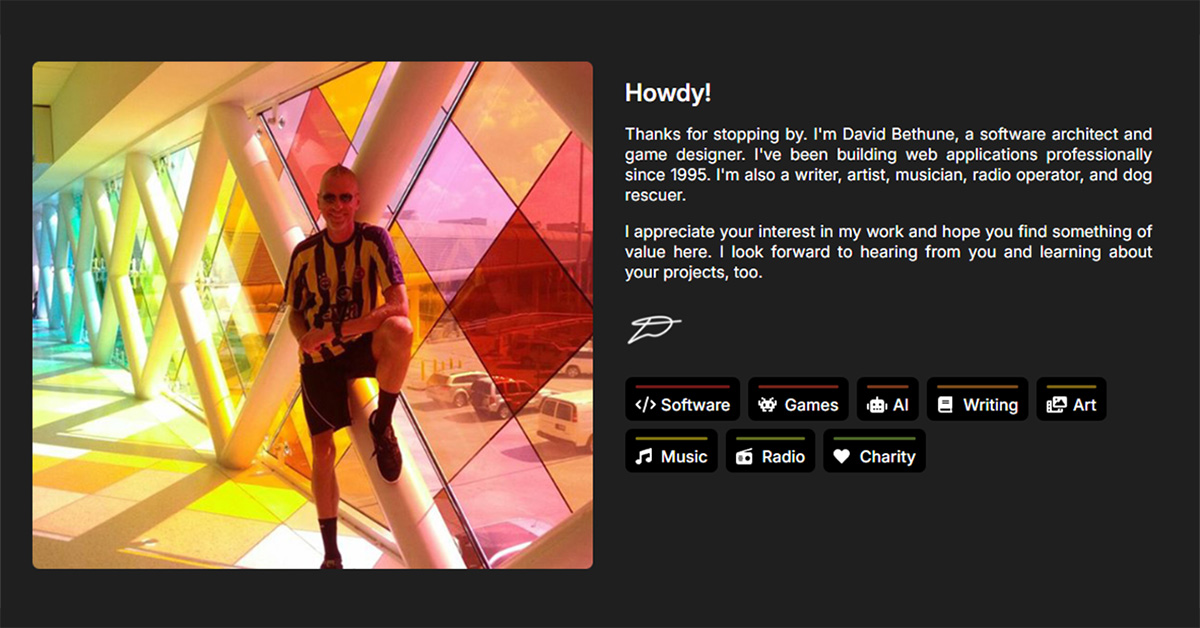Screen dimensions: 1200x628
Task: Click the radio icon beside Radio
Action: 744,457
